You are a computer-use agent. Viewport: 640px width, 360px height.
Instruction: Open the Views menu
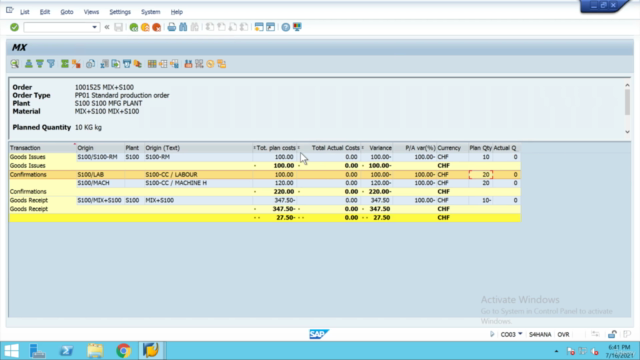pos(91,12)
